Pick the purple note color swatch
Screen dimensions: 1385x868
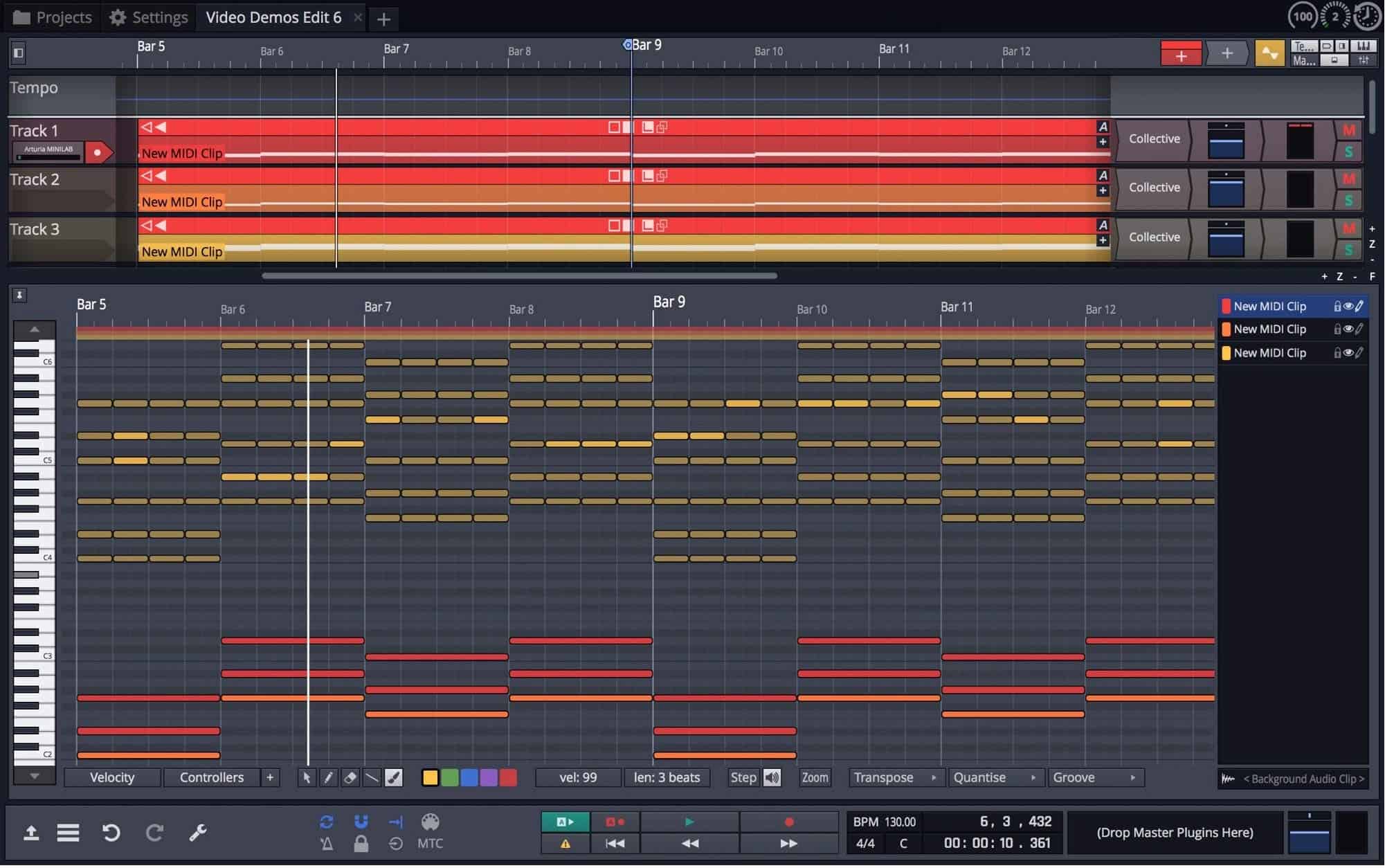pyautogui.click(x=489, y=778)
